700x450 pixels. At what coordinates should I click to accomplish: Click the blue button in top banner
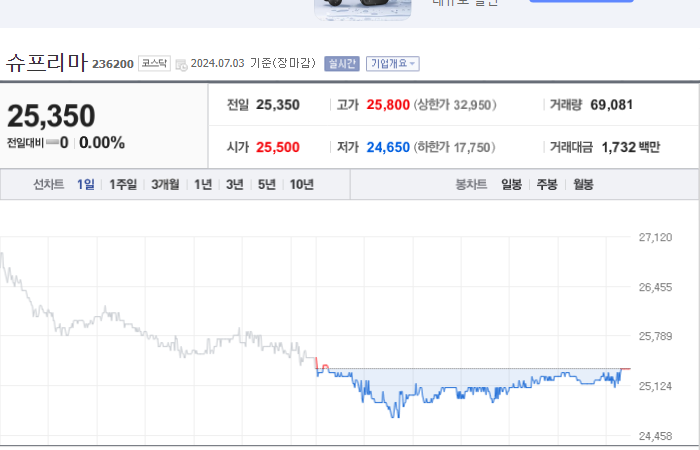pyautogui.click(x=581, y=1)
